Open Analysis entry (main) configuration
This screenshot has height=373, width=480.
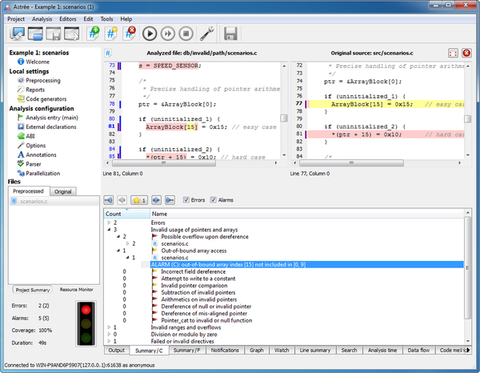tap(52, 118)
